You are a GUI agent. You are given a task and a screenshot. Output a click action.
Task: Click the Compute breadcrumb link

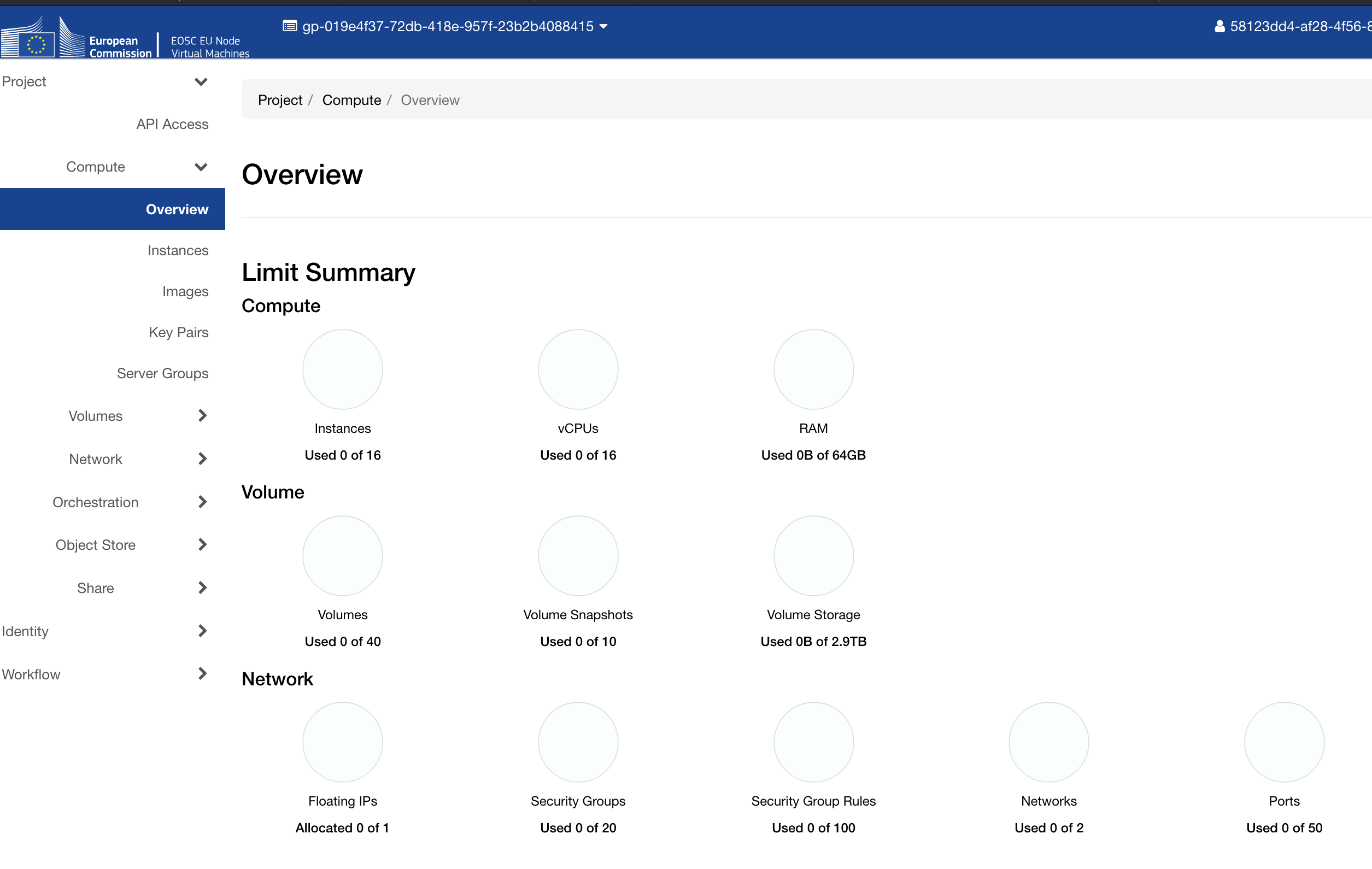351,99
